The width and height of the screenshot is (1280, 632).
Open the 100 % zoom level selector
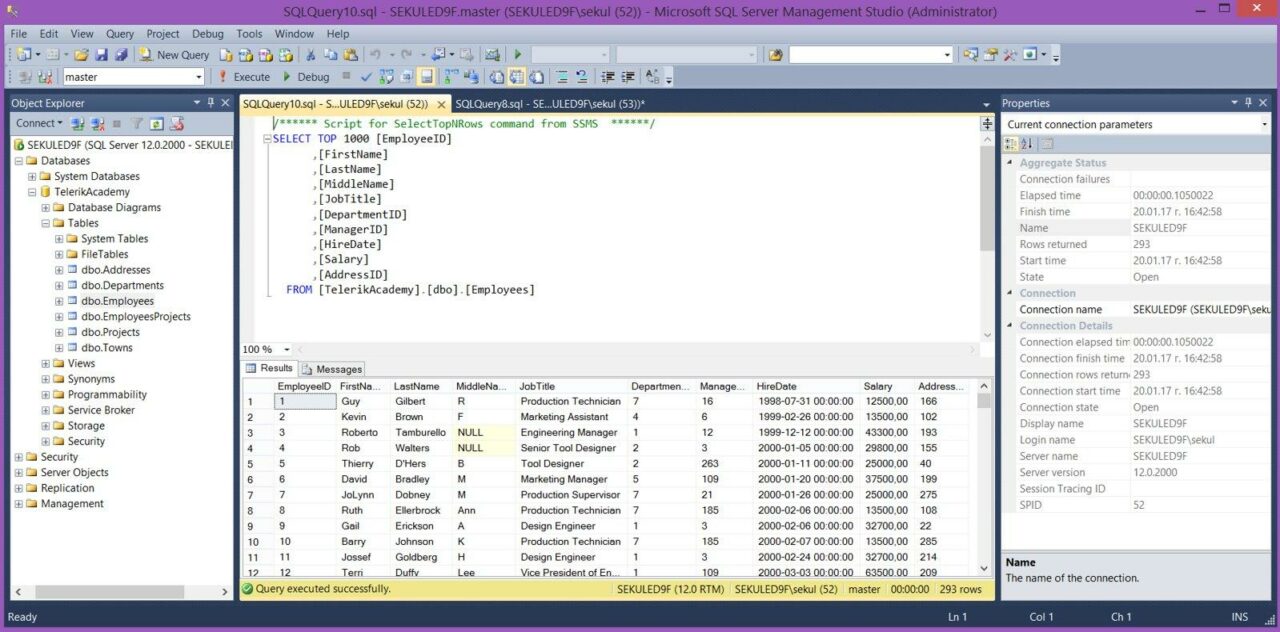coord(287,350)
